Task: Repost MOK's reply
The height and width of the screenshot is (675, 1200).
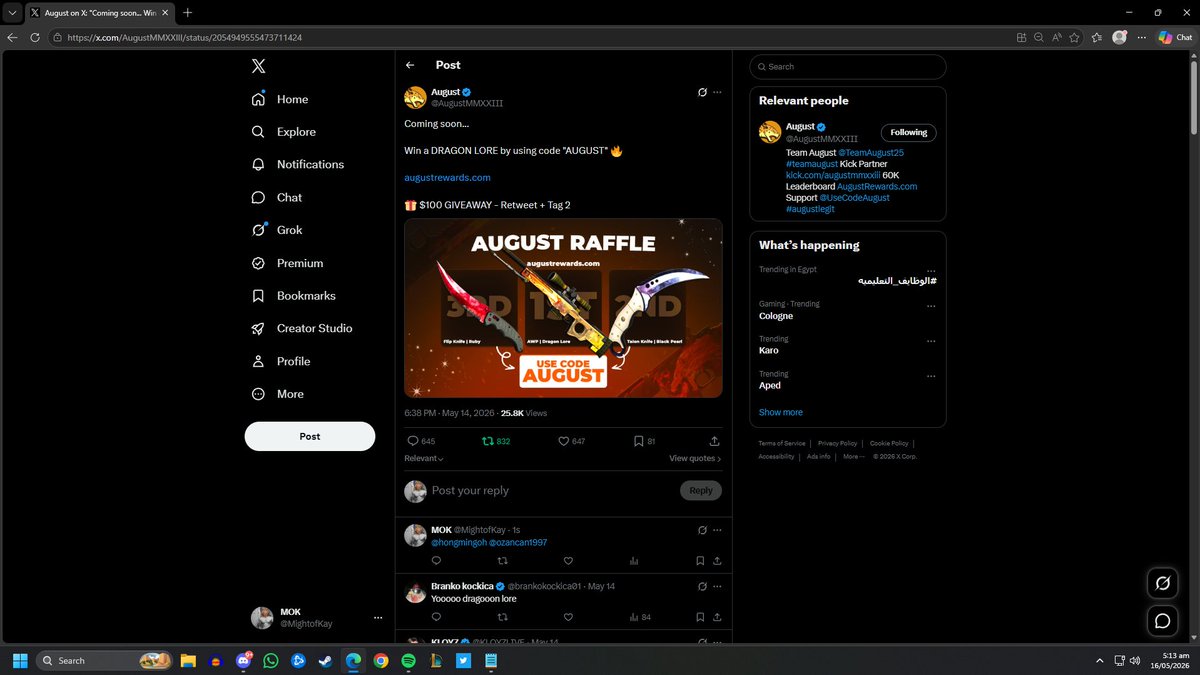Action: pos(502,561)
